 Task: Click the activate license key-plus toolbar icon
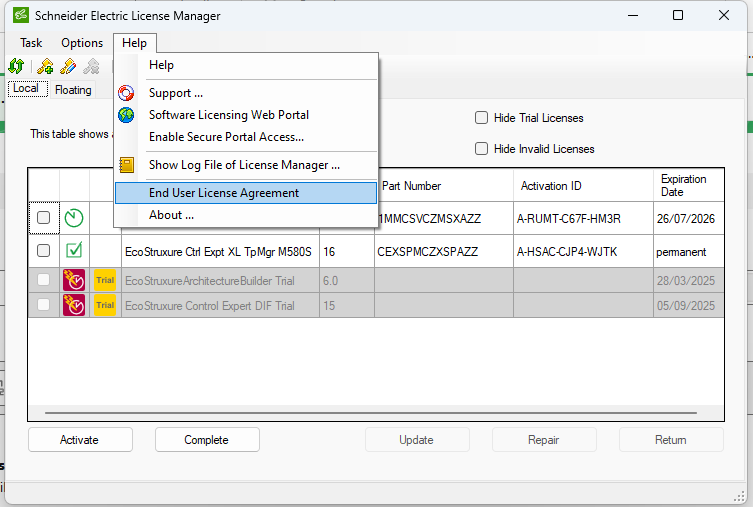coord(45,66)
